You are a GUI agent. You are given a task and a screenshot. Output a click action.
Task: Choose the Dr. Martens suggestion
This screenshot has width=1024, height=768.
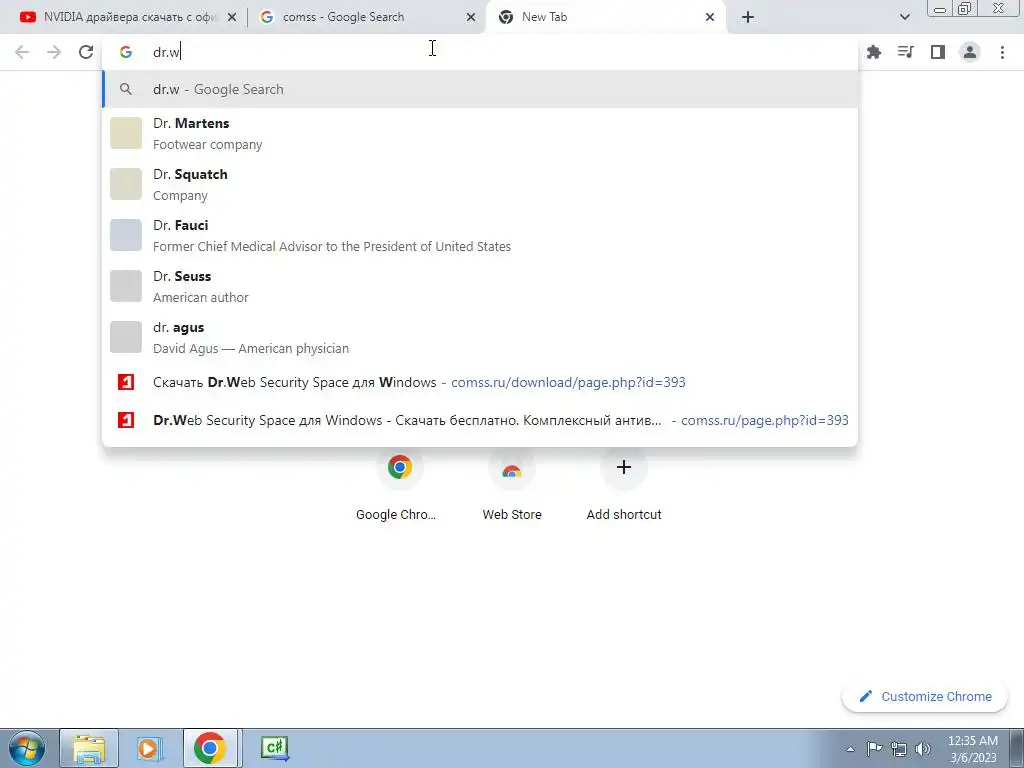[480, 133]
